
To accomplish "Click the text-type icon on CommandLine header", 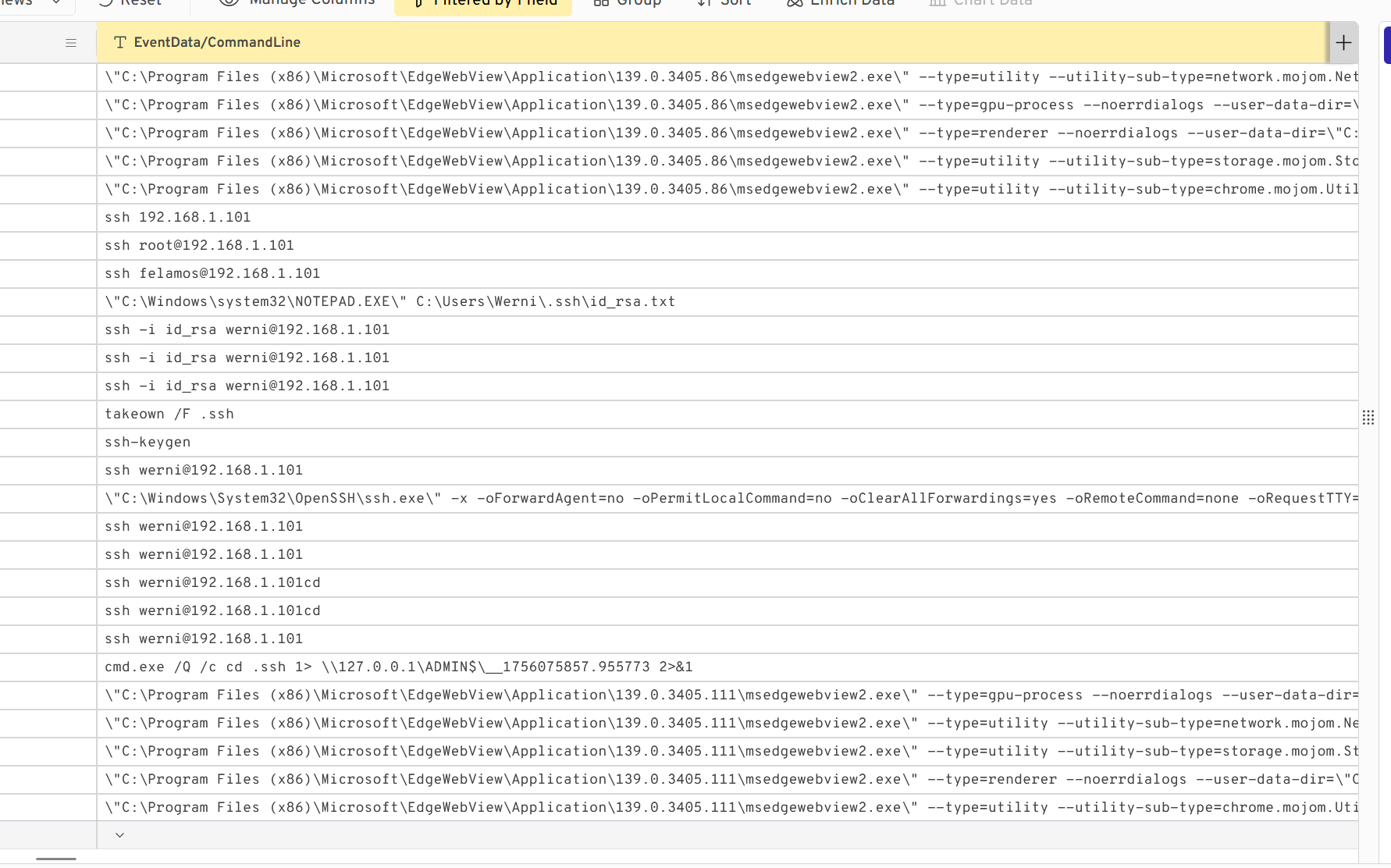I will (119, 43).
